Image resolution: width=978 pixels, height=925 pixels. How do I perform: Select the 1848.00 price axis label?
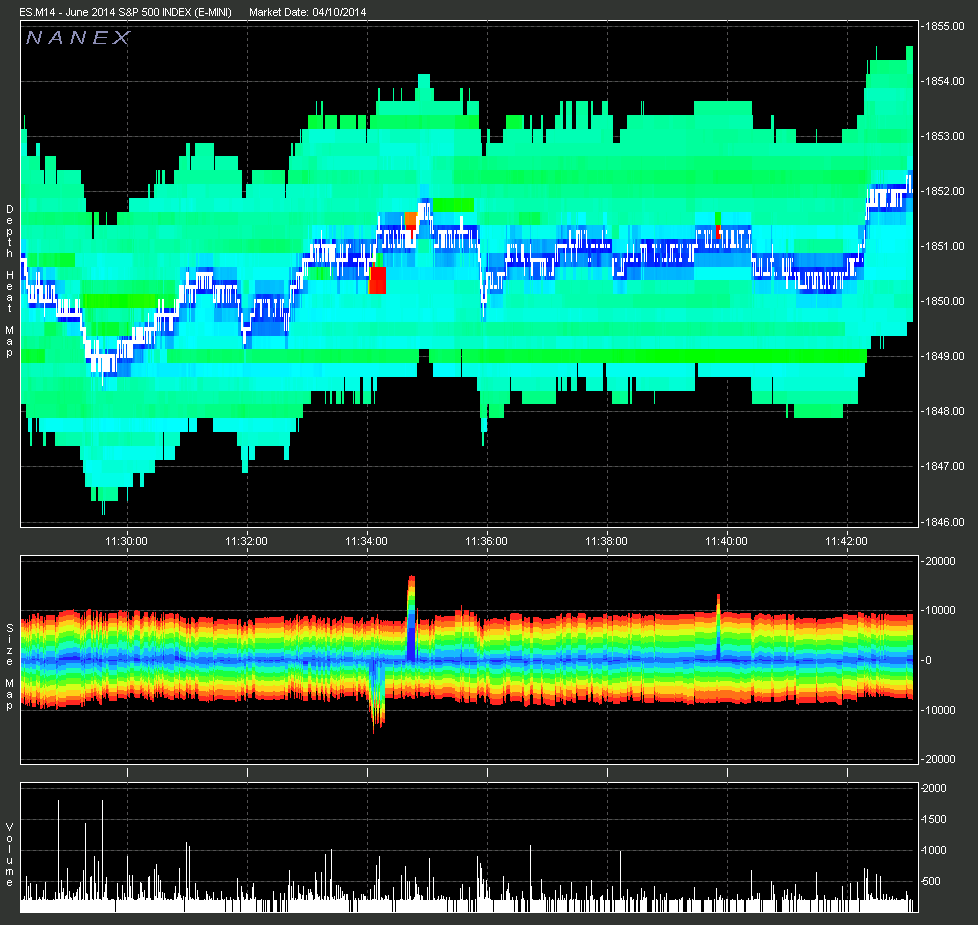(945, 411)
